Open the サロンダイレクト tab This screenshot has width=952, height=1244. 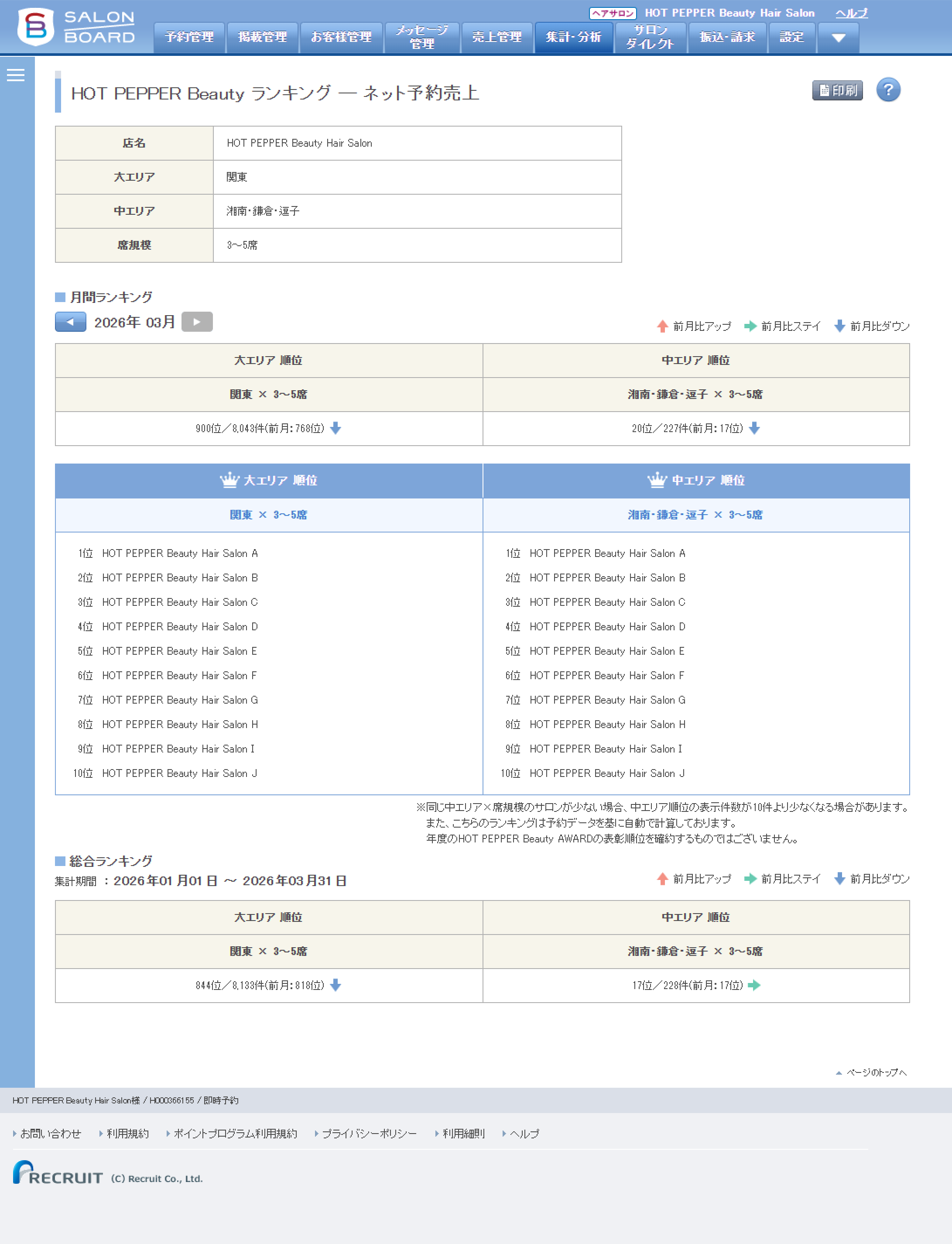point(650,38)
